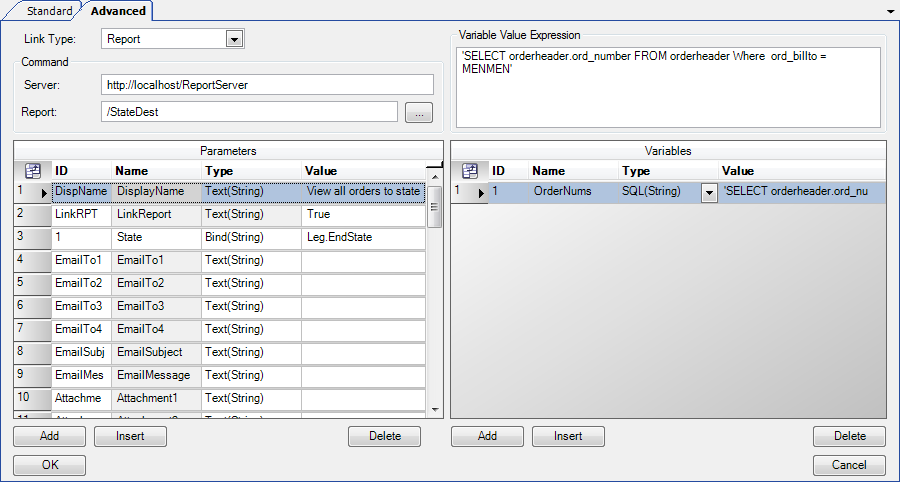Viewport: 900px width, 482px height.
Task: Click the Variables grid select-all corner icon
Action: 469,171
